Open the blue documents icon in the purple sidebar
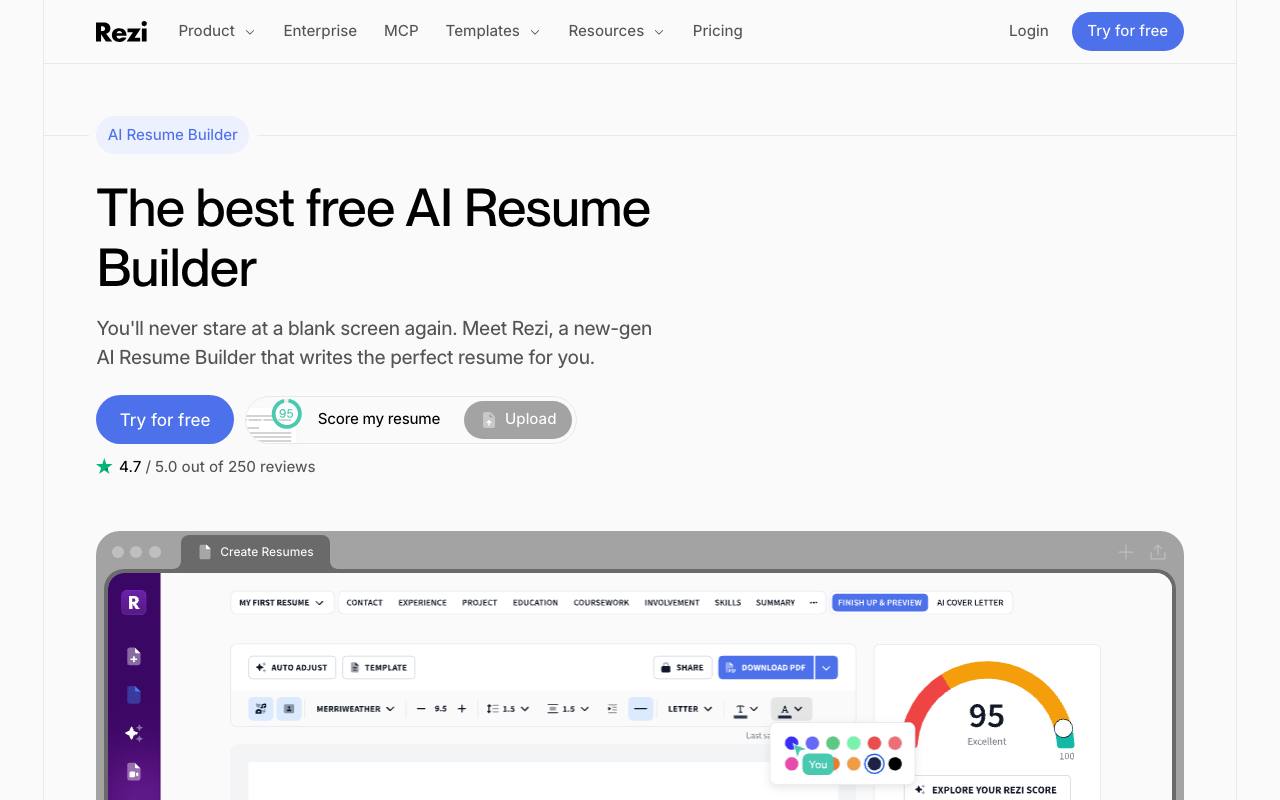The image size is (1280, 800). [134, 694]
